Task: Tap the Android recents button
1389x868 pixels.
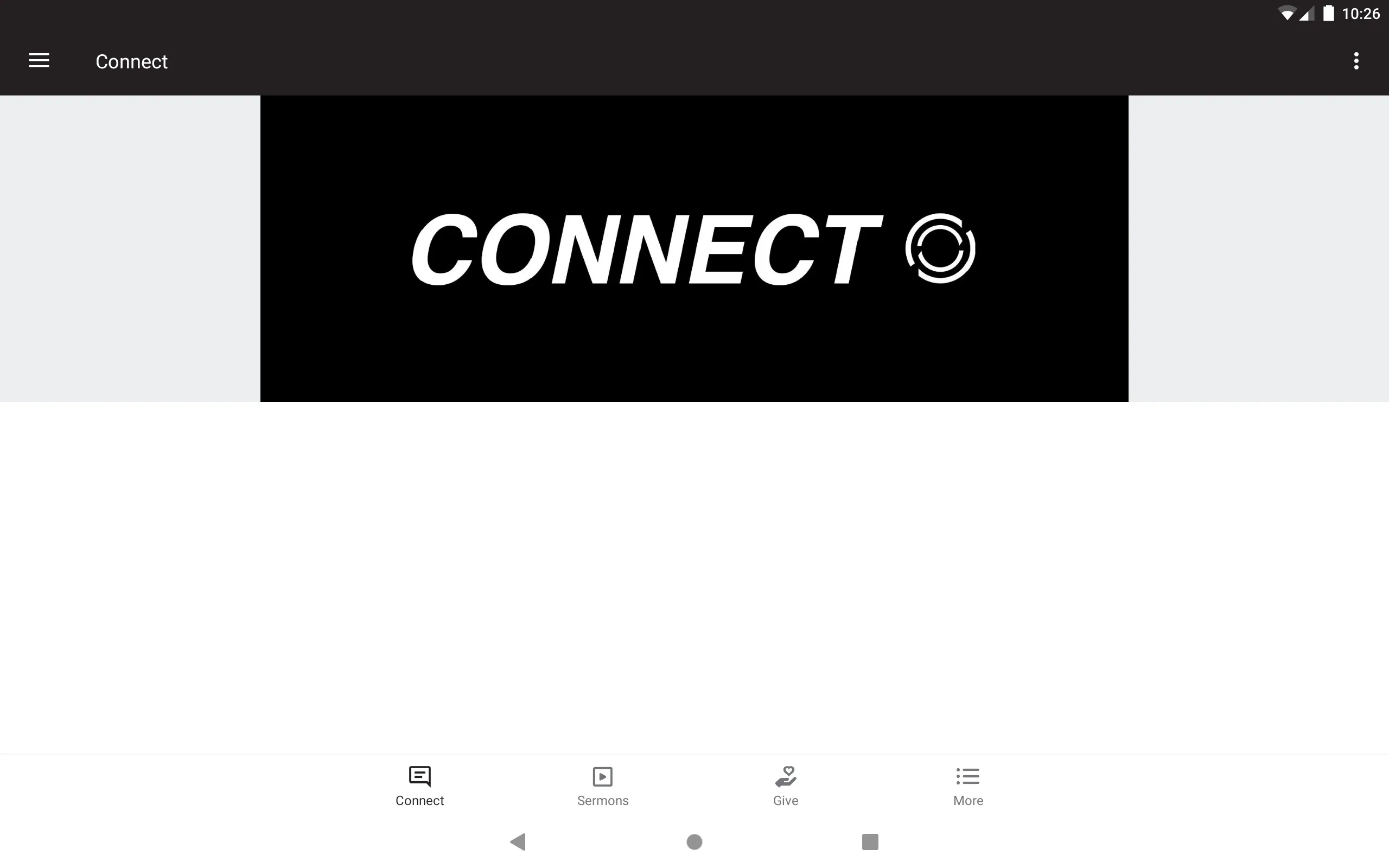Action: click(x=868, y=841)
